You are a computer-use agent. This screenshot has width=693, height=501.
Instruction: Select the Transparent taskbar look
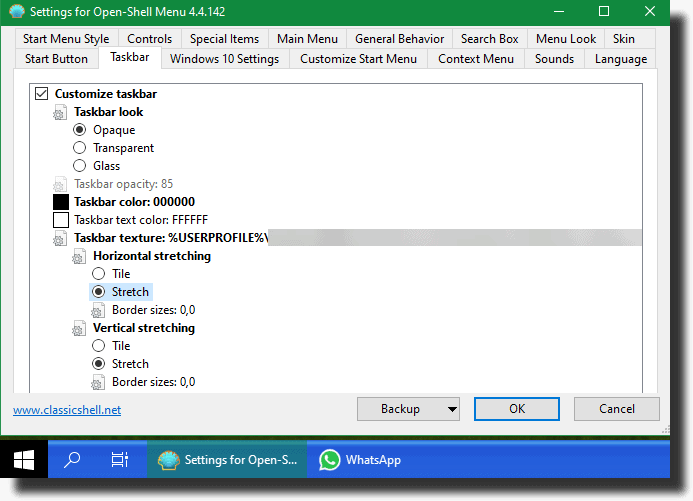(x=80, y=148)
